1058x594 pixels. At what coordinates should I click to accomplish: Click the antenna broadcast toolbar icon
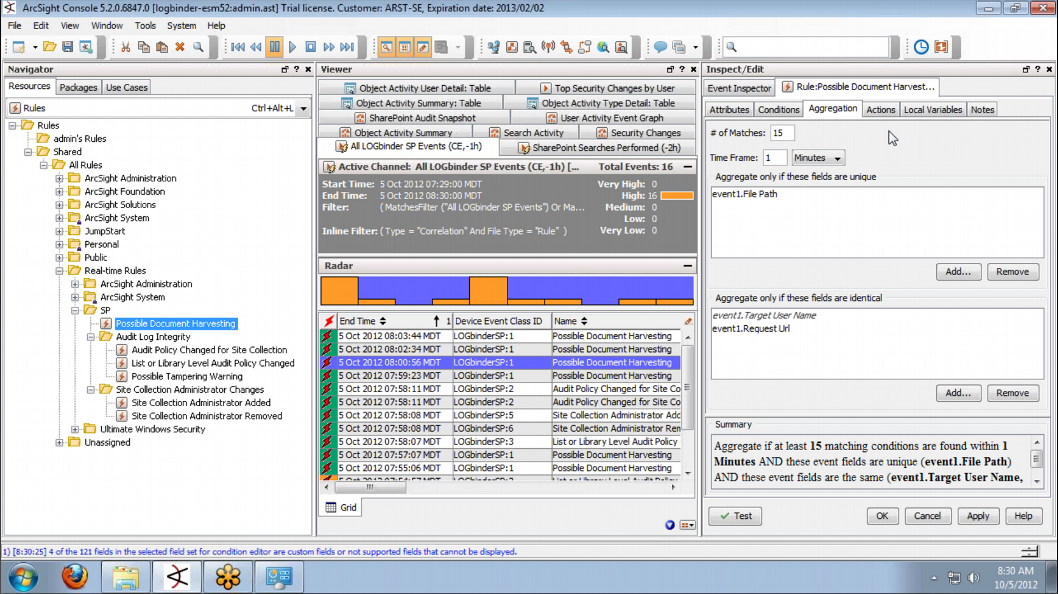[549, 47]
